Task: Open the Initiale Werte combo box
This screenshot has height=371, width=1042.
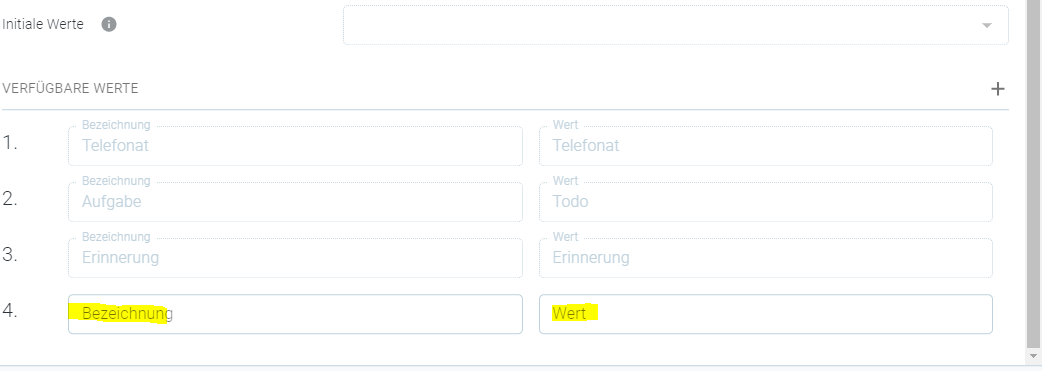Action: (x=675, y=25)
